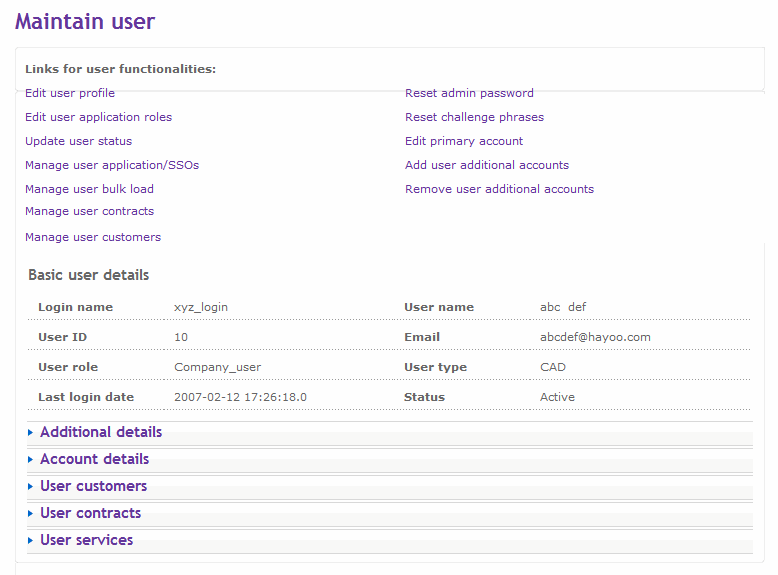Click the User ID field label
This screenshot has width=778, height=575.
[x=63, y=337]
